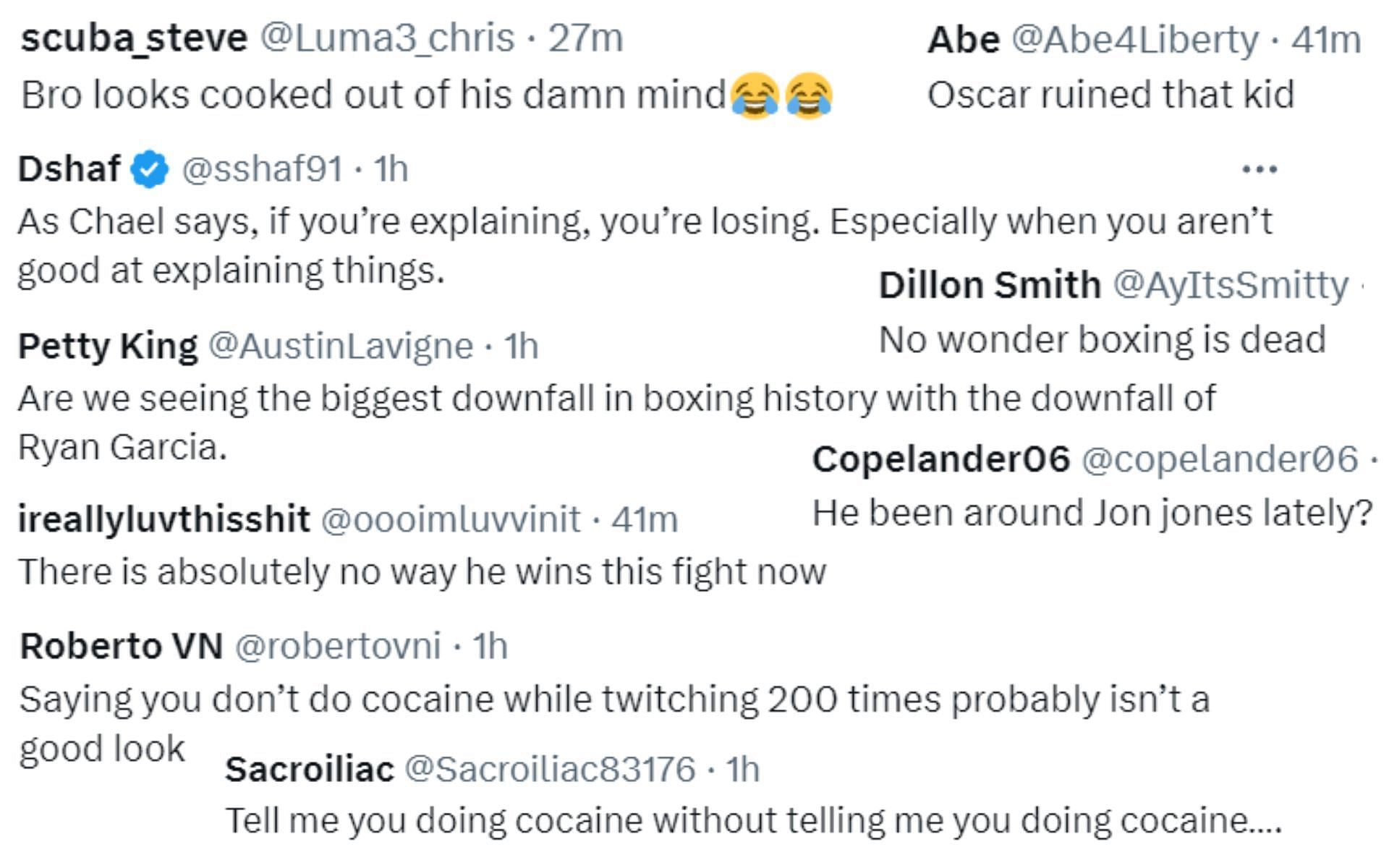Open the Dillon Smith profile name
This screenshot has height=868, width=1389.
click(x=990, y=285)
